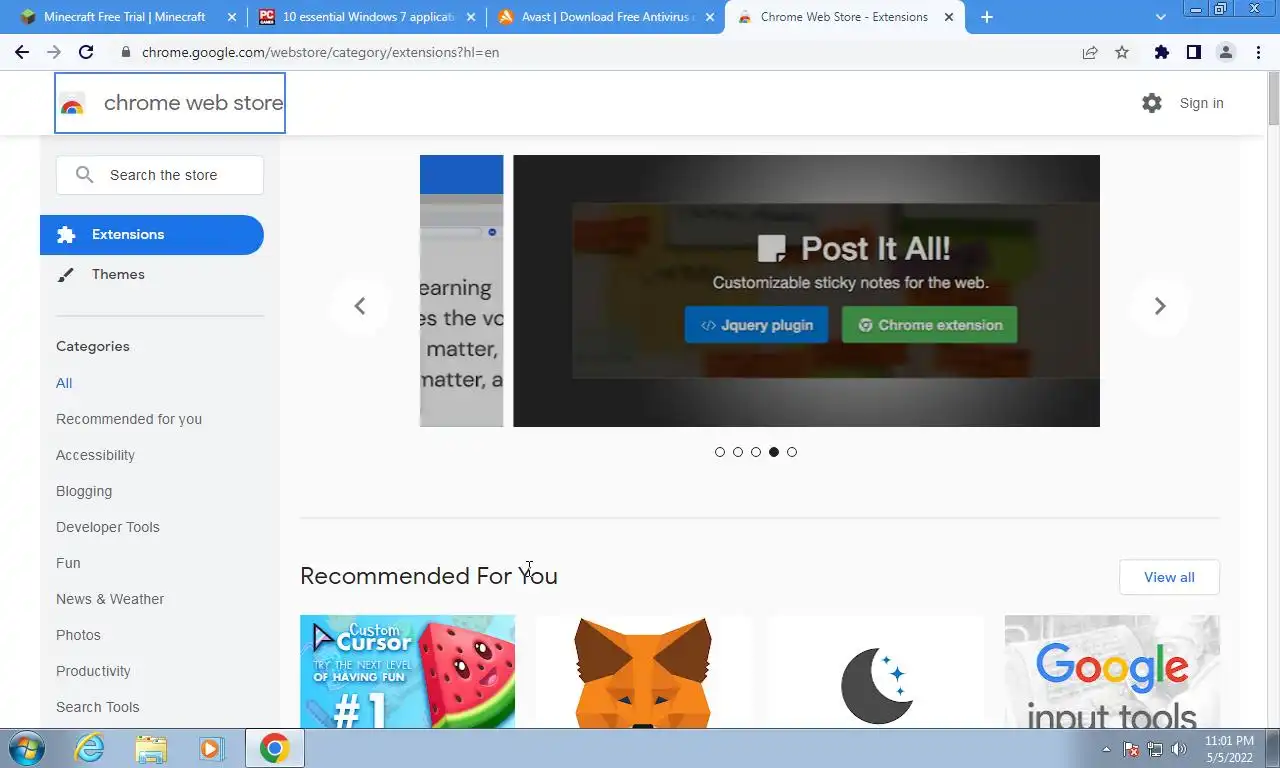1280x768 pixels.
Task: Click the Chrome taskbar icon
Action: click(274, 748)
